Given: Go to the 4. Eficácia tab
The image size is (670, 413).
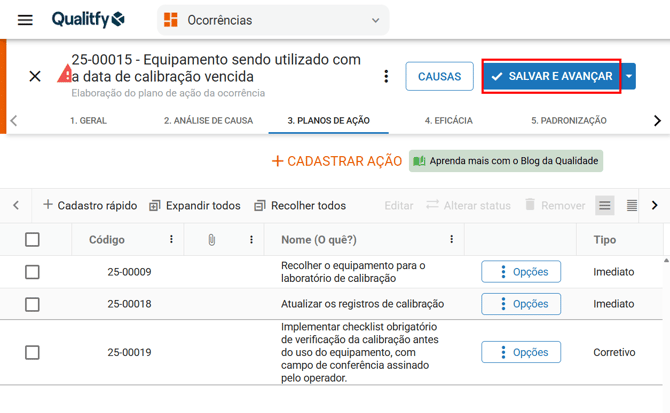Looking at the screenshot, I should coord(448,121).
